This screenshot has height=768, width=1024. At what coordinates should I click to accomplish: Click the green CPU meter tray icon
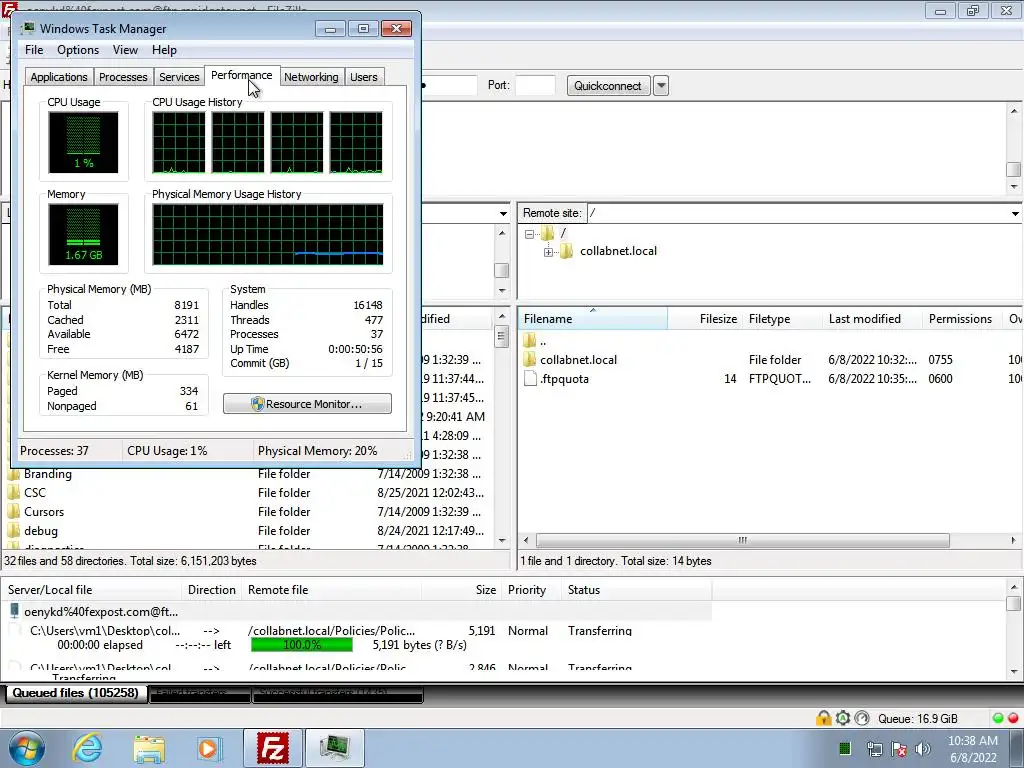[844, 748]
